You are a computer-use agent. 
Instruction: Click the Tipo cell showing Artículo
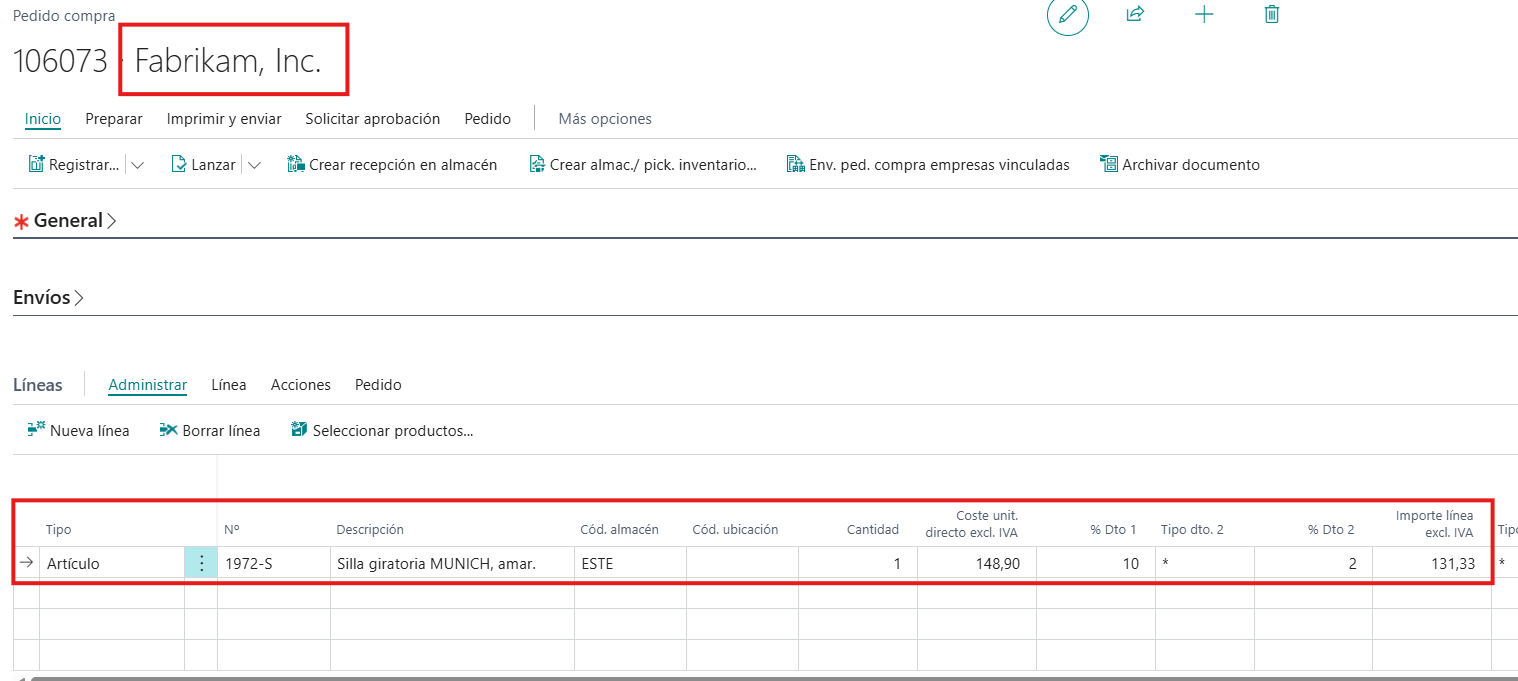point(113,563)
